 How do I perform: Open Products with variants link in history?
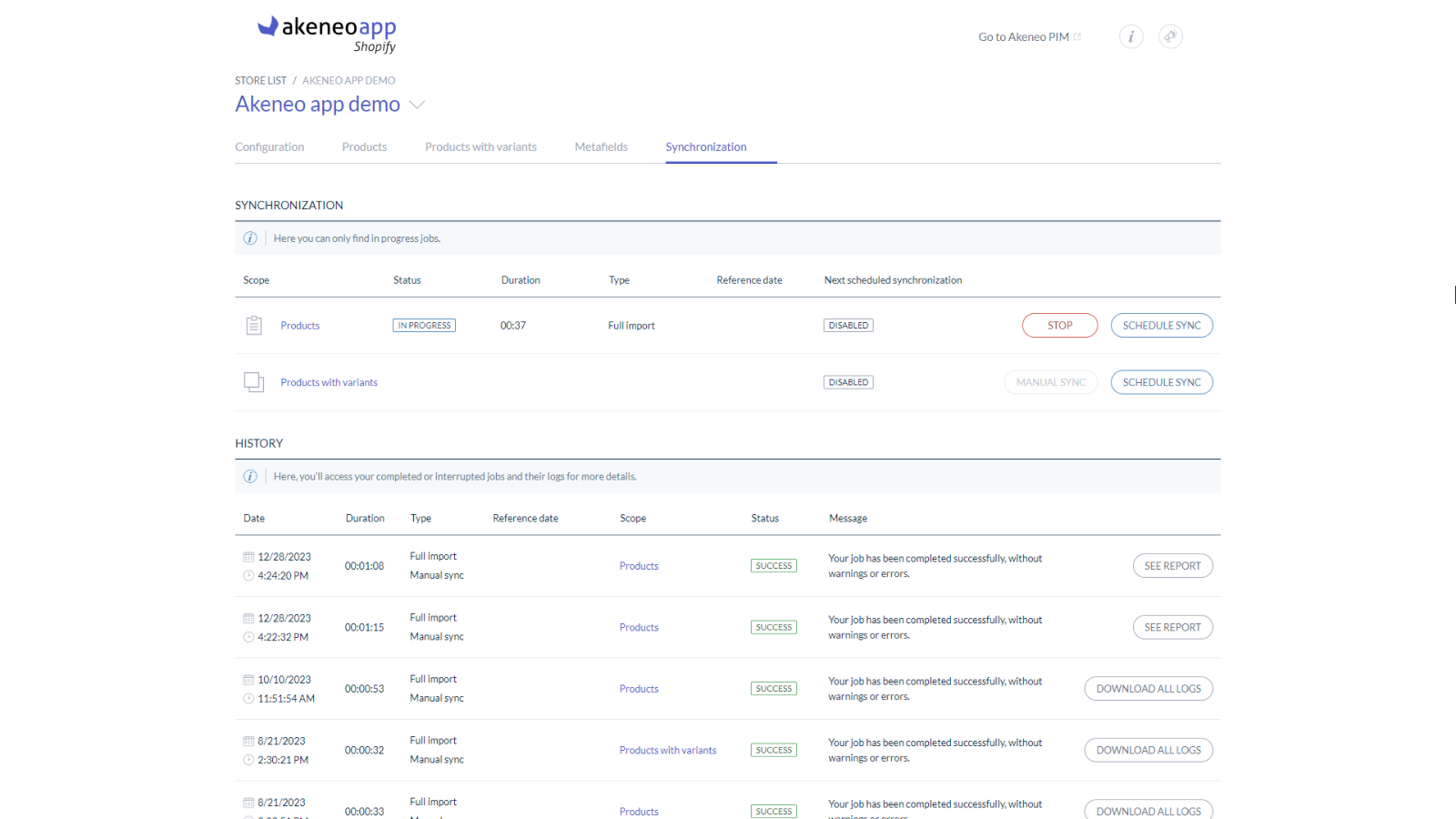click(668, 751)
